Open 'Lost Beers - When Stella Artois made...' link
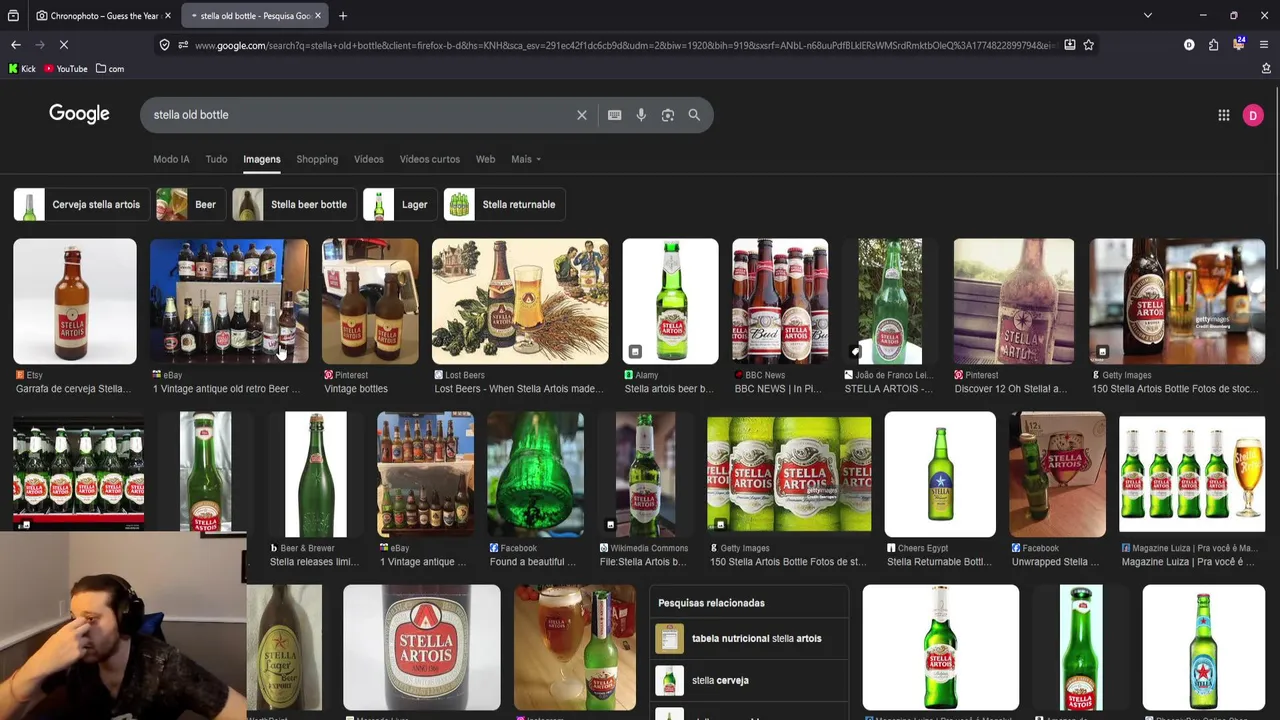Screen dimensions: 1280x720 519,389
